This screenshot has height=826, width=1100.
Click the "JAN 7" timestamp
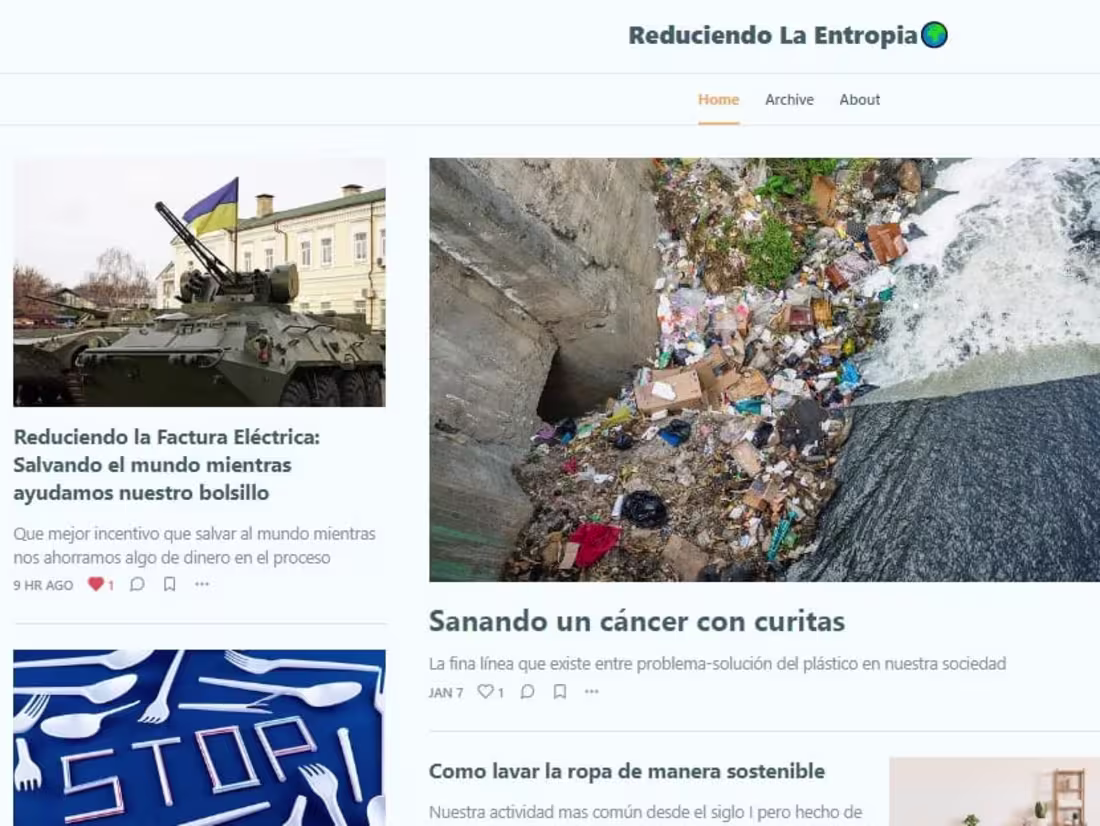pos(444,691)
